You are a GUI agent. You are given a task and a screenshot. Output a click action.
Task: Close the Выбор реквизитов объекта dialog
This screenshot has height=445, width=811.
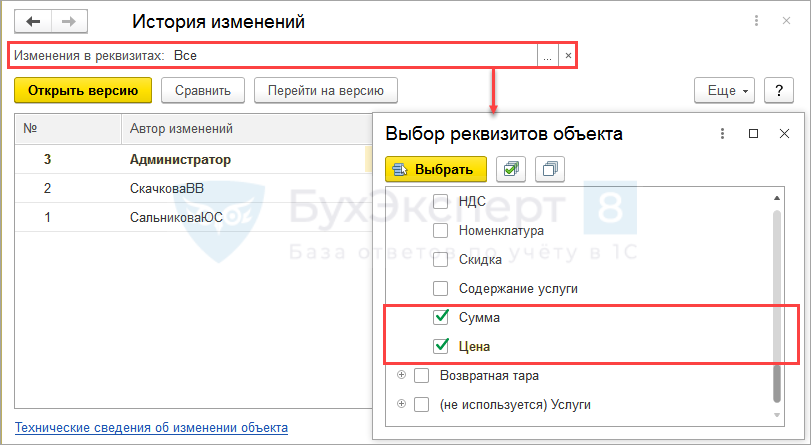coord(784,134)
